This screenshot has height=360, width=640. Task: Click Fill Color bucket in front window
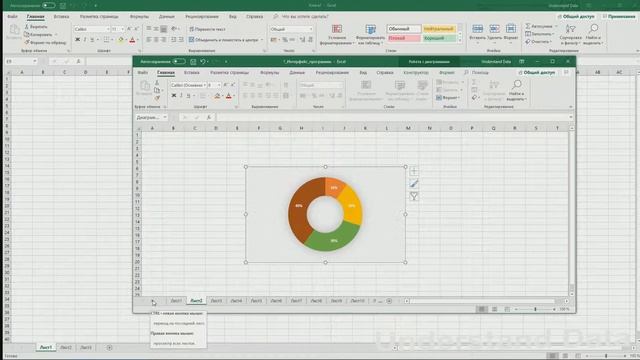217,96
